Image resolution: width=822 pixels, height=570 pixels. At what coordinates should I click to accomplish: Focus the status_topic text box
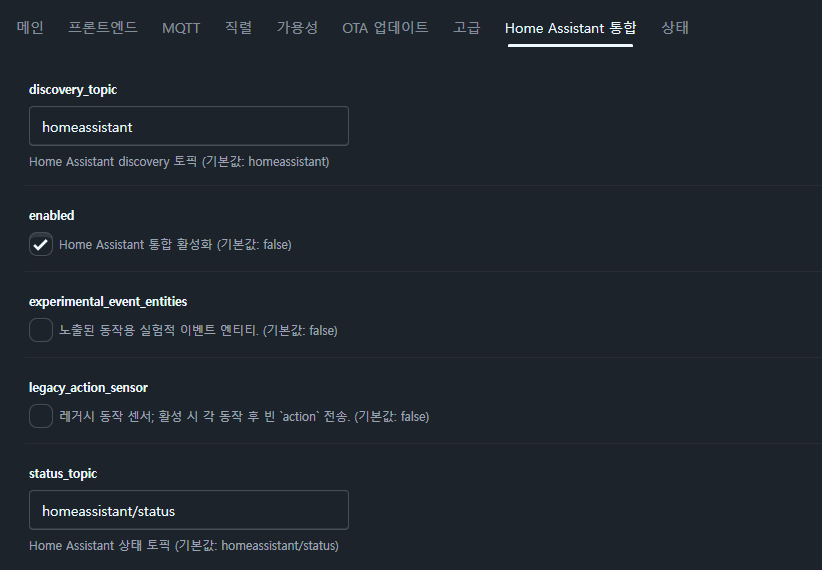[189, 510]
